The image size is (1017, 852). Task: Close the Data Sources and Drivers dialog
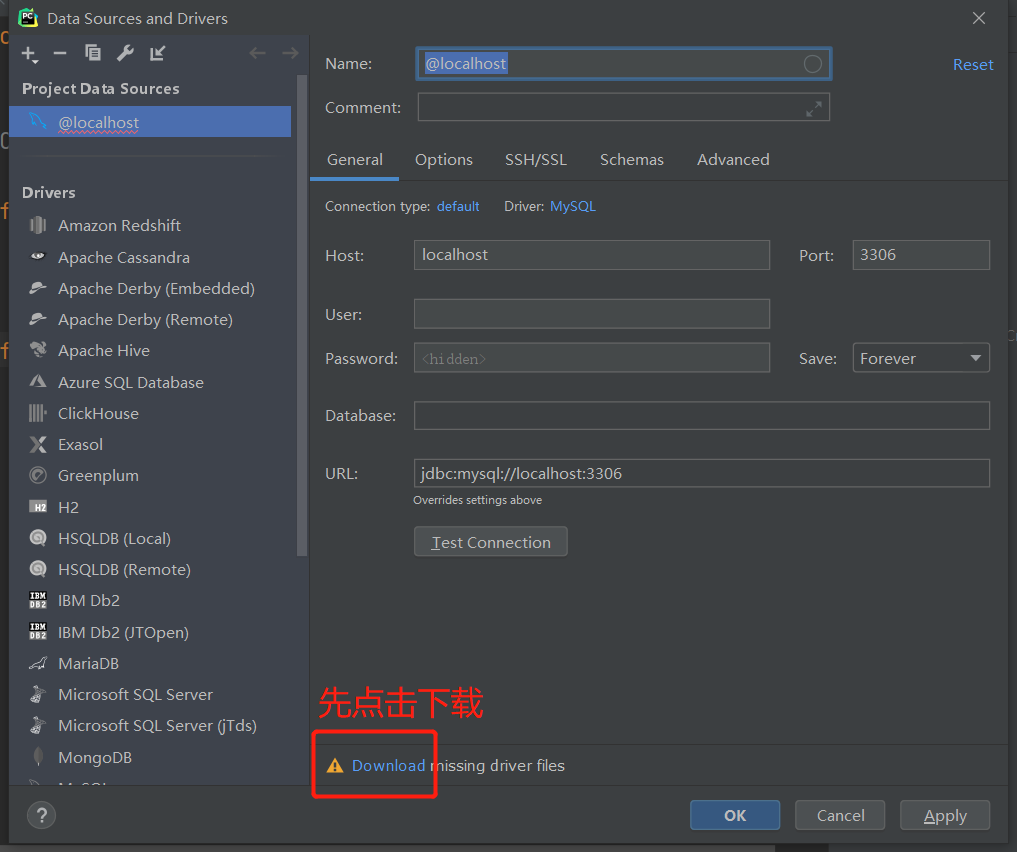pos(979,18)
